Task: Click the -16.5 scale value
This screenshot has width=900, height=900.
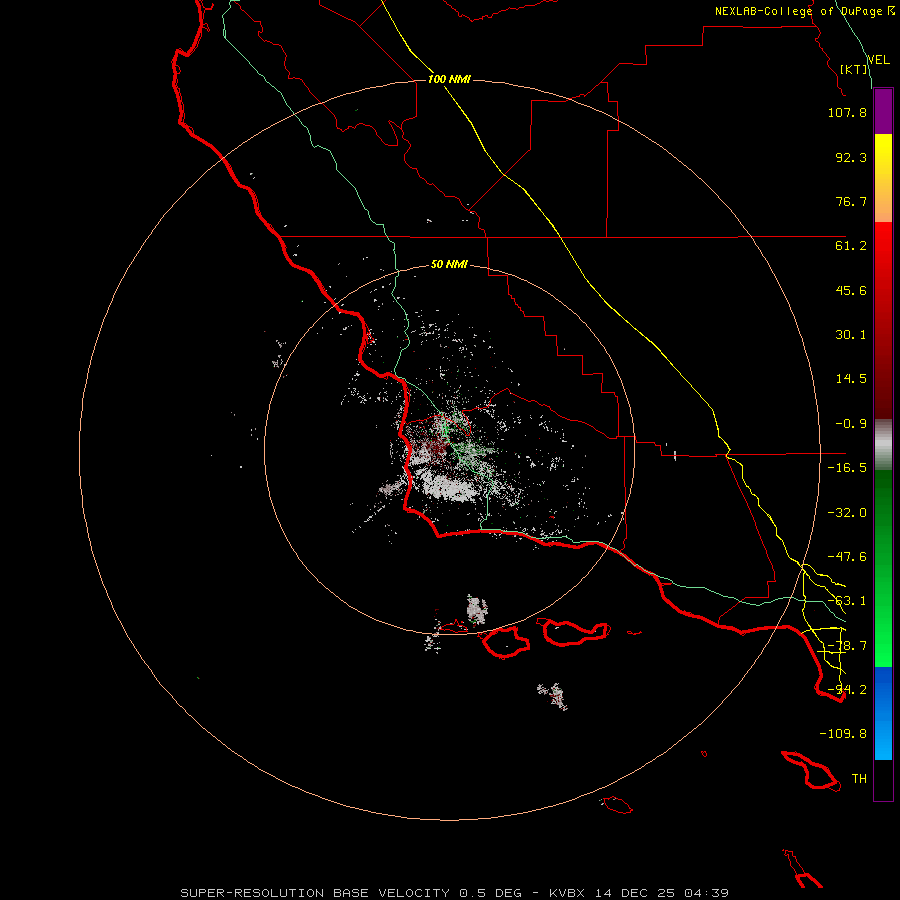Action: [x=847, y=468]
